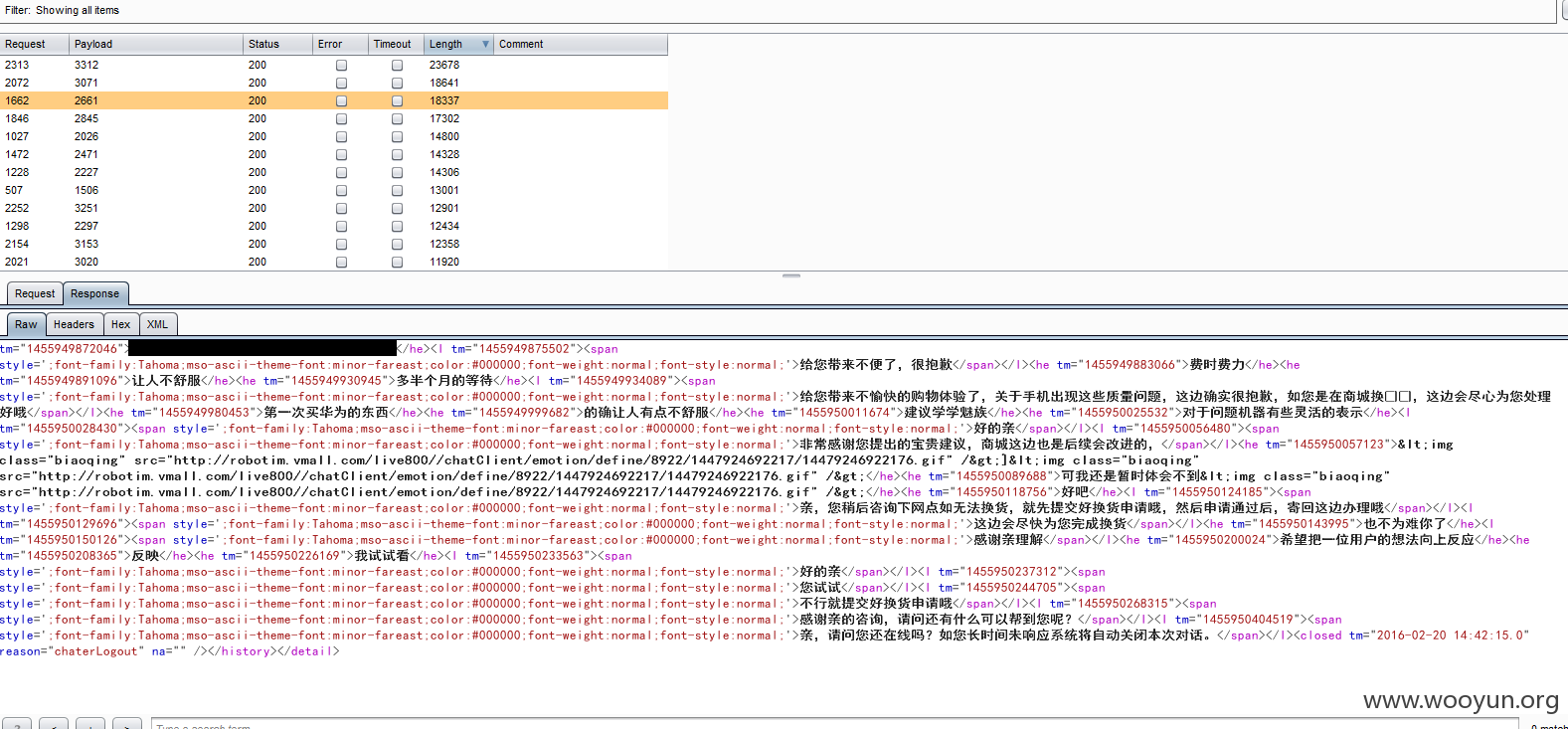This screenshot has height=729, width=1568.
Task: Switch to the Request tab
Action: [35, 293]
